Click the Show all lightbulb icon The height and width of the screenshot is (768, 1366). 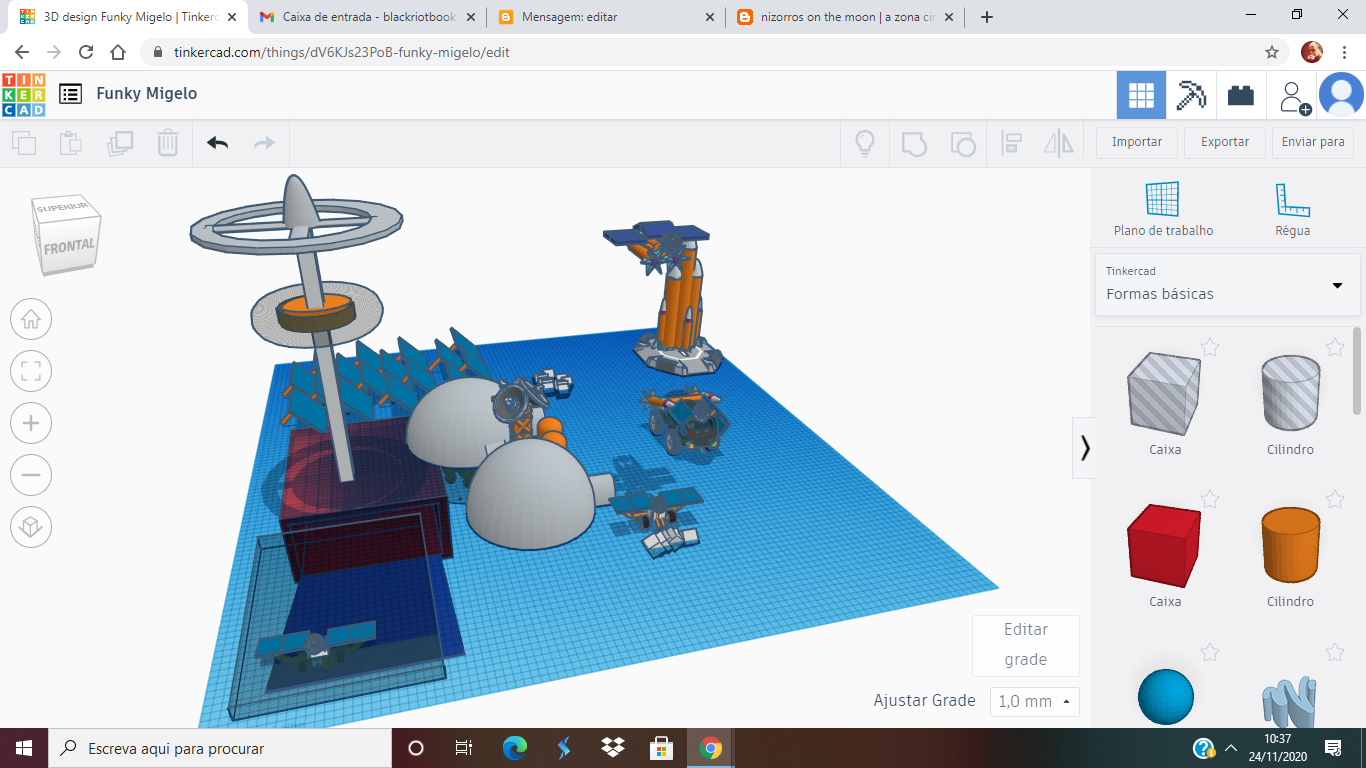tap(865, 143)
